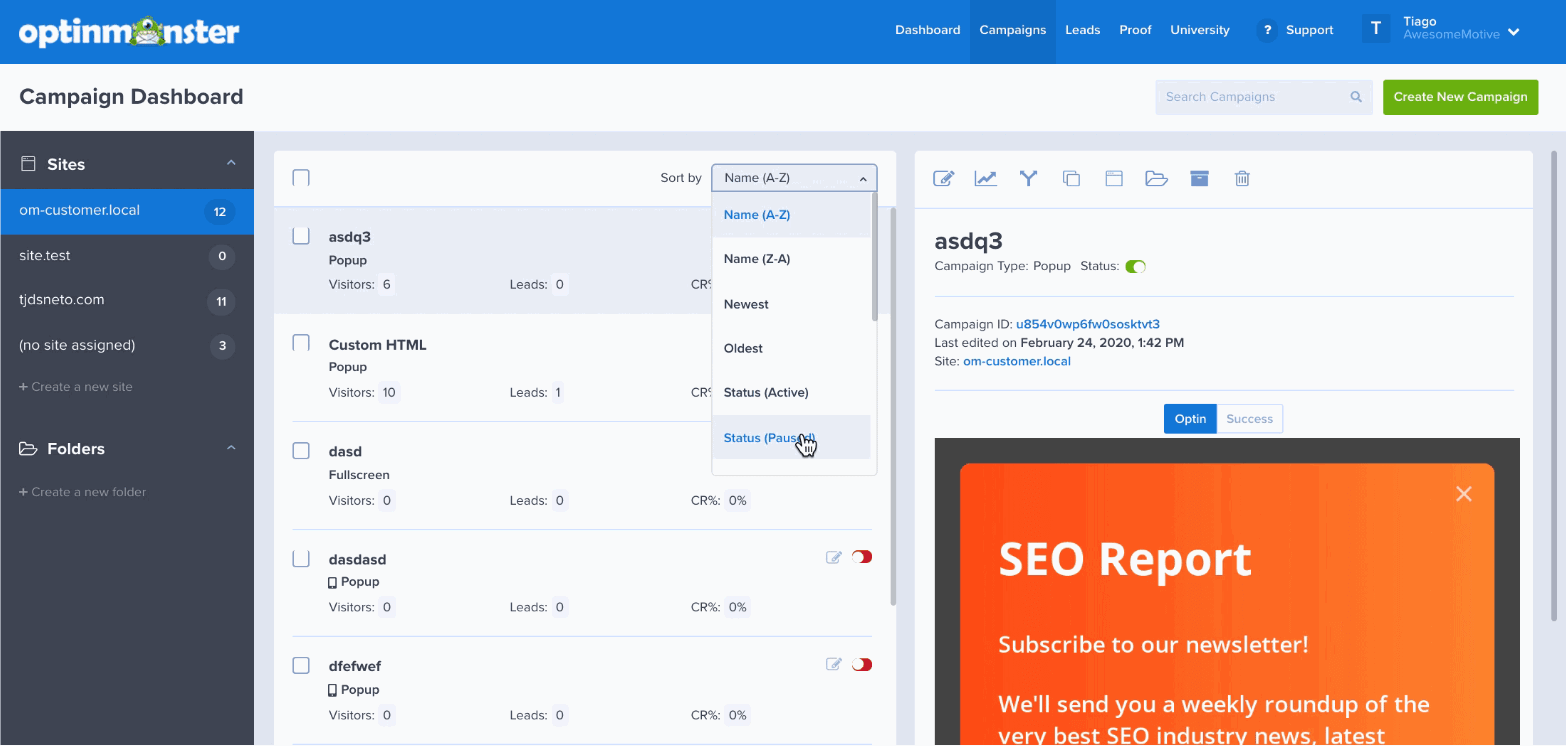Screen dimensions: 1566x746
Task: Duplicate the asdq3 campaign
Action: pyautogui.click(x=1071, y=178)
